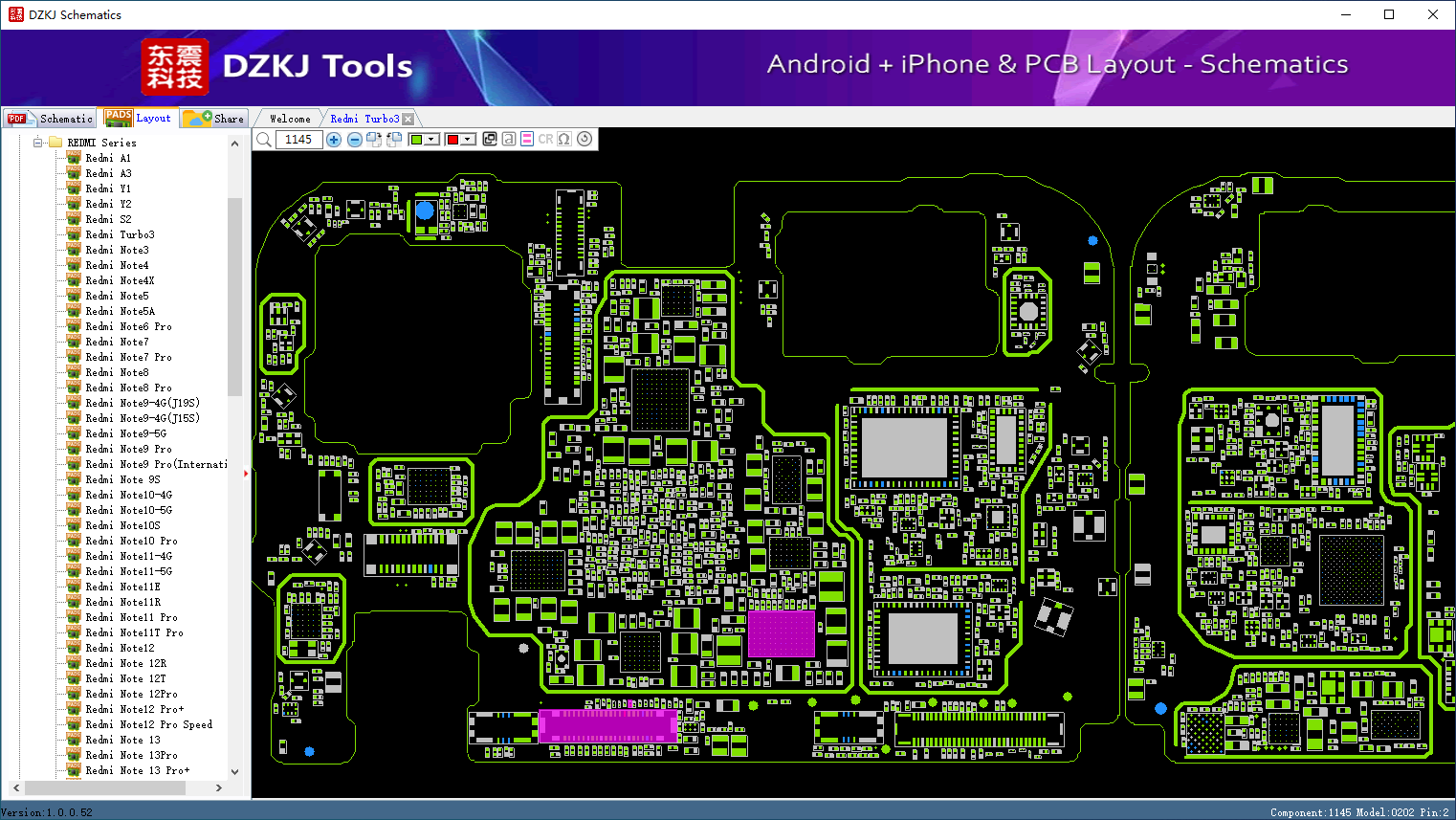Click the DZKJ Schematics title bar icon

(x=15, y=14)
